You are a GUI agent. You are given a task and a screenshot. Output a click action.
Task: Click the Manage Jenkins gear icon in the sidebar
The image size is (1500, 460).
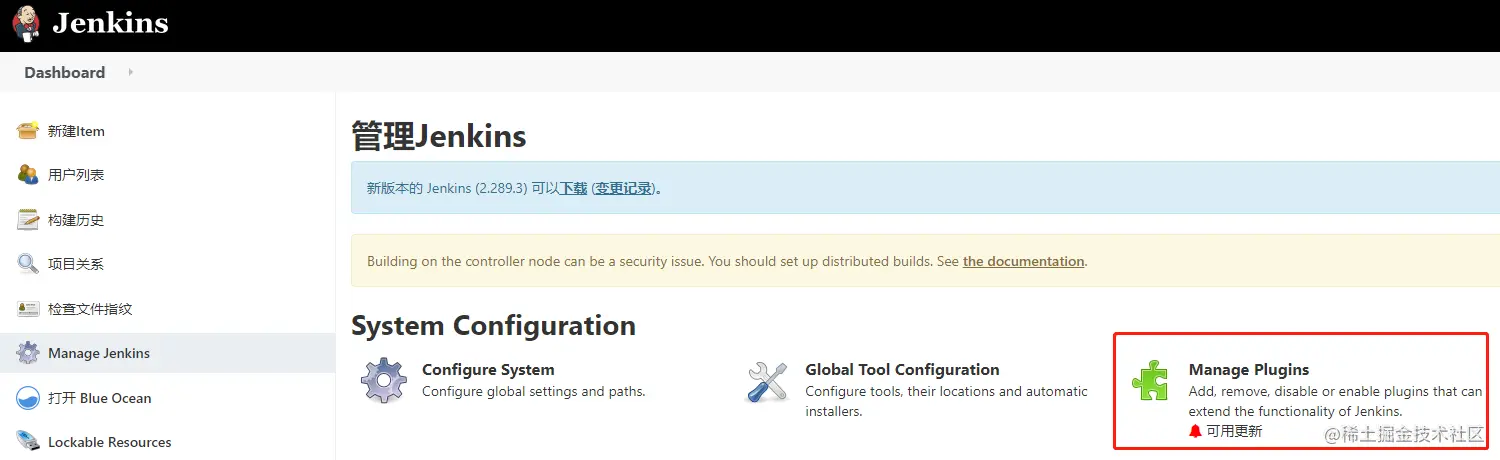click(x=28, y=353)
